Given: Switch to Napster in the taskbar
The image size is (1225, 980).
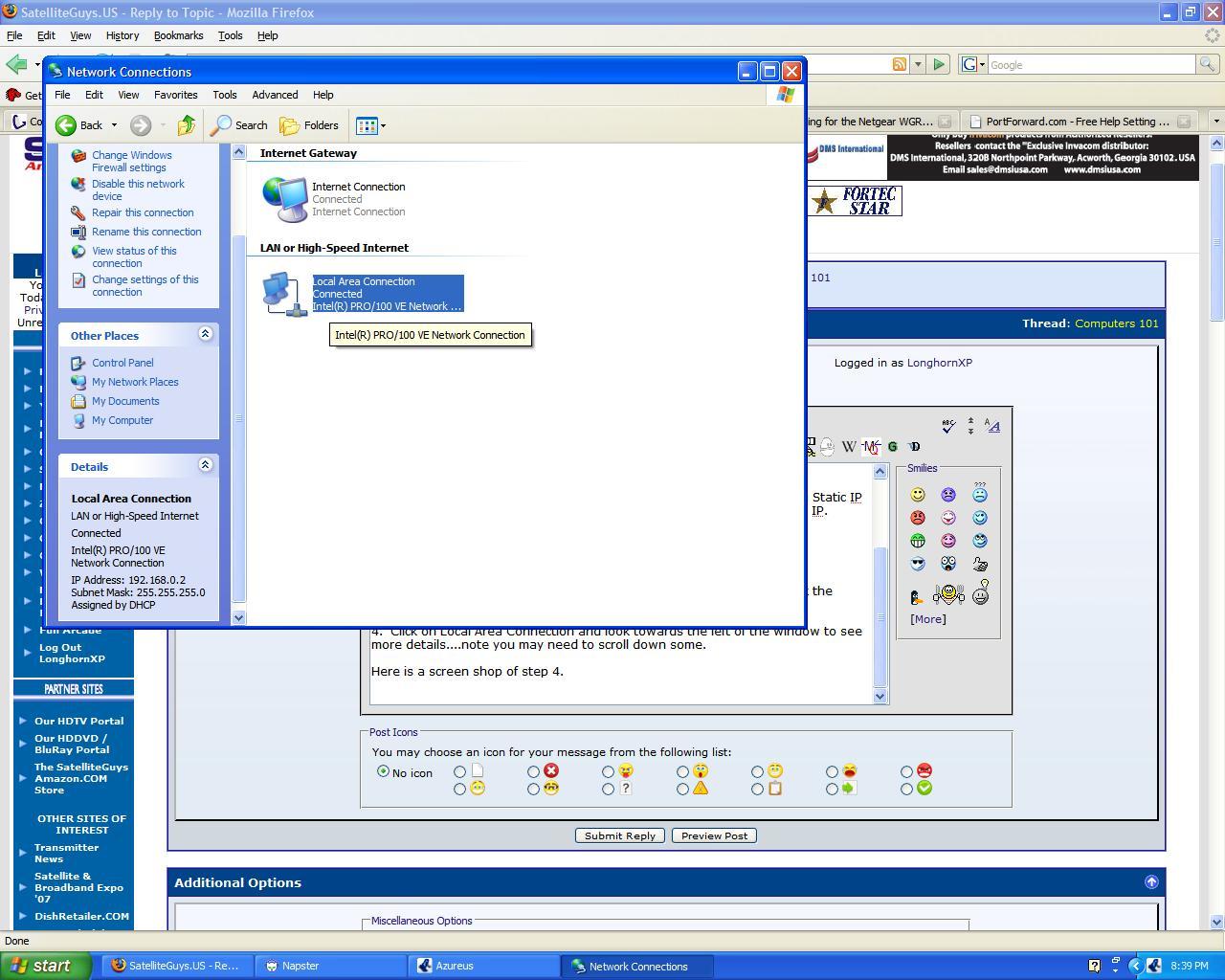Looking at the screenshot, I should (x=332, y=966).
